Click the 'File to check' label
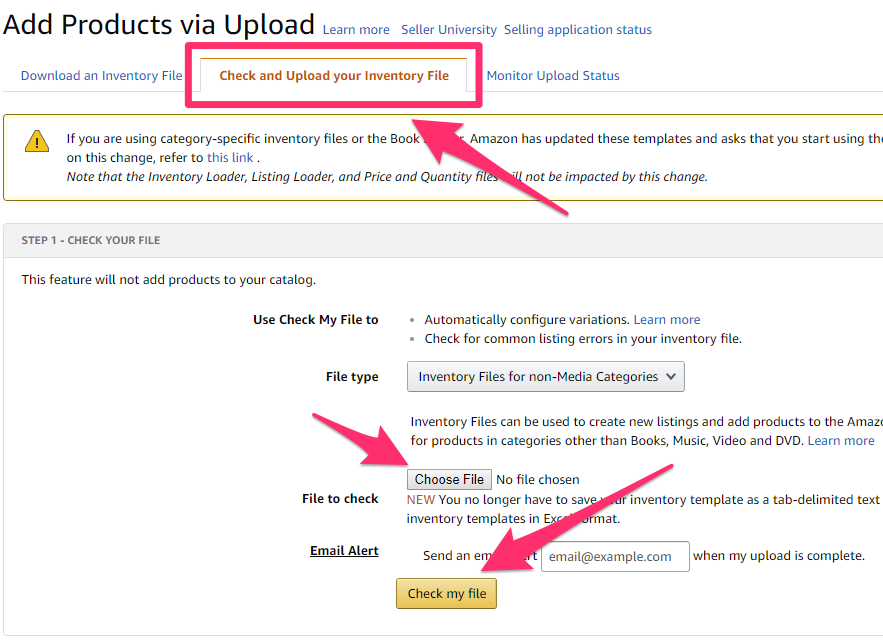Viewport: 883px width, 640px height. [x=340, y=499]
